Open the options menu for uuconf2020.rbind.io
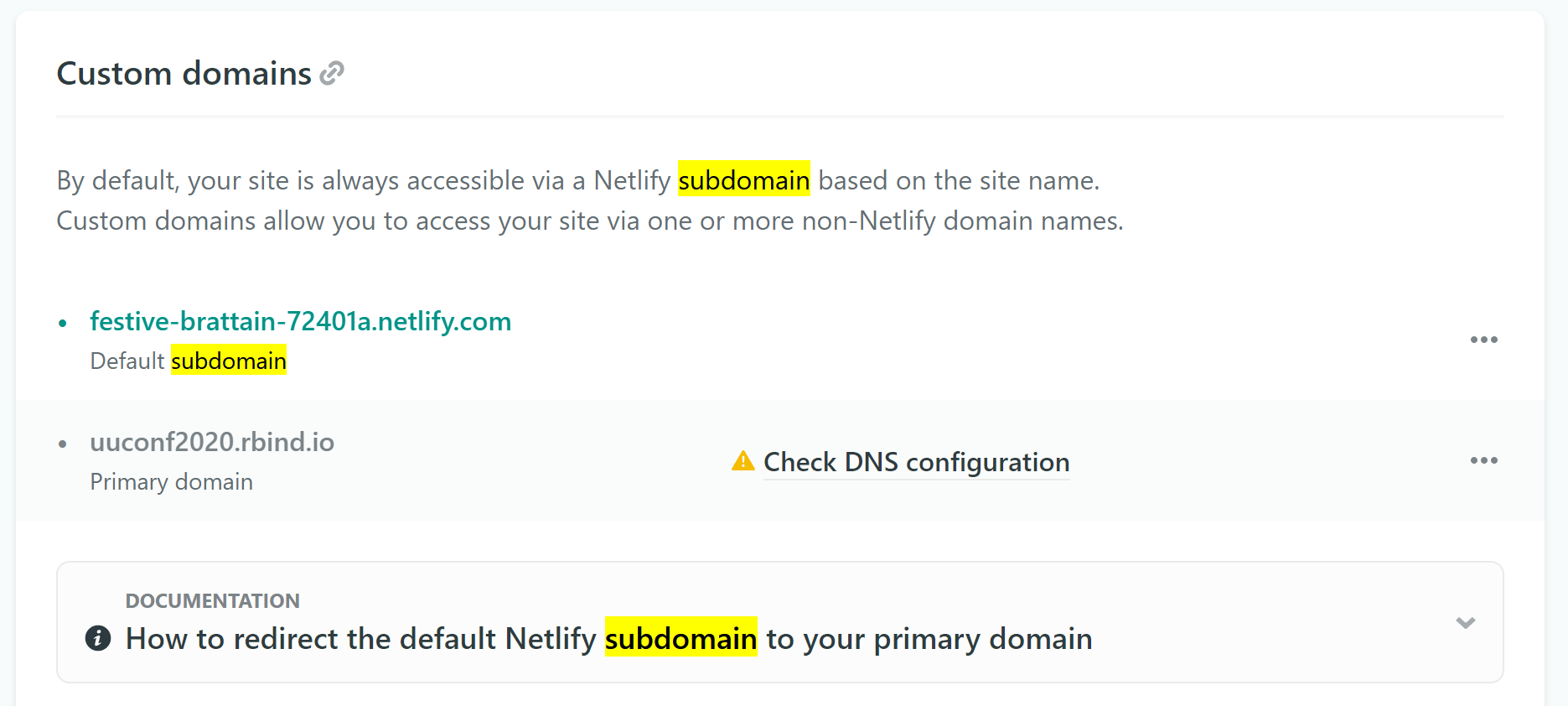This screenshot has width=1568, height=706. pos(1484,460)
